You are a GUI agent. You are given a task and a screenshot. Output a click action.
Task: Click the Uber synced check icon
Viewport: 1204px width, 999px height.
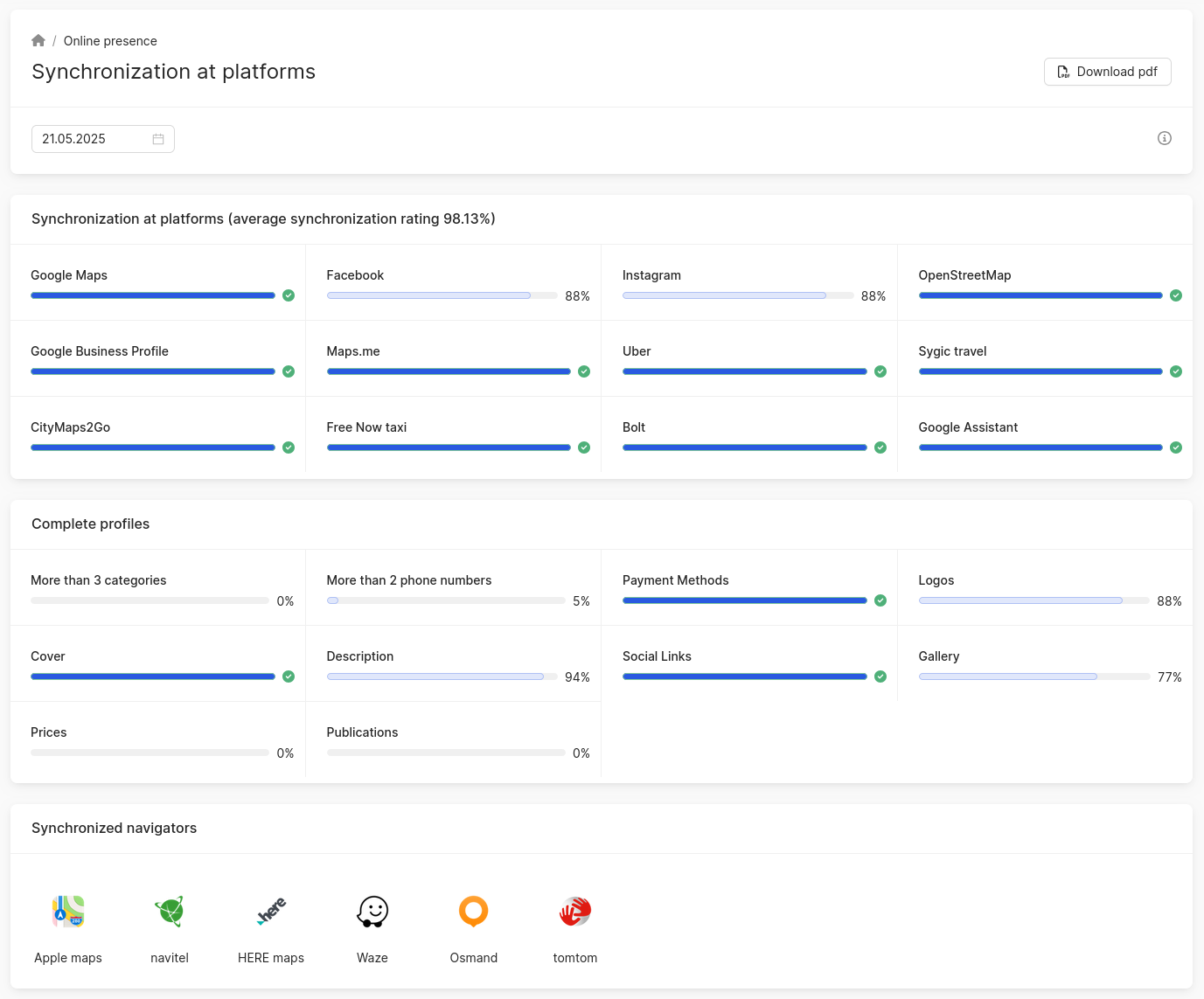click(x=880, y=371)
